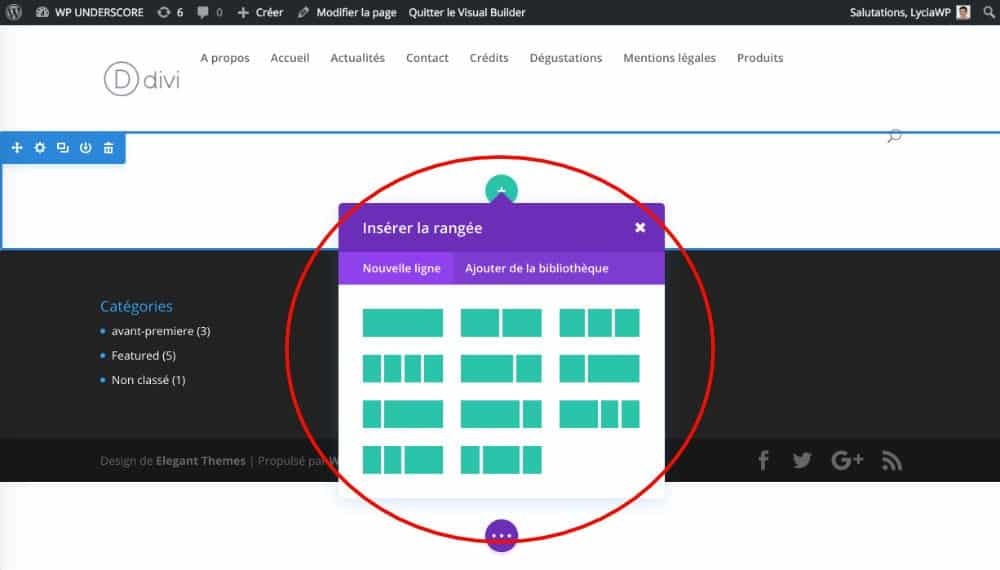1000x570 pixels.
Task: Click Modifier la page
Action: click(347, 12)
